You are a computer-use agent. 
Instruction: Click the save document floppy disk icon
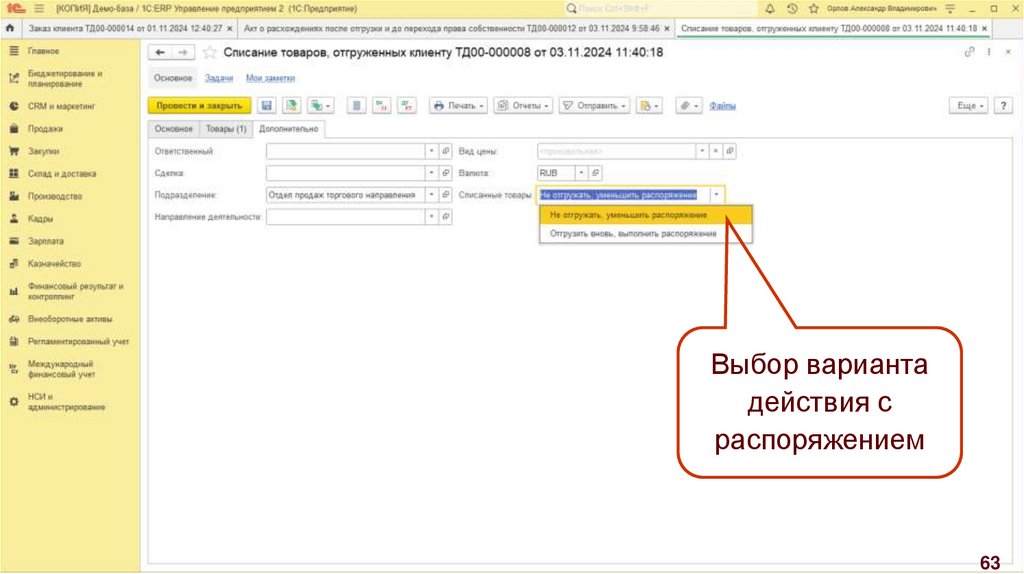(266, 106)
